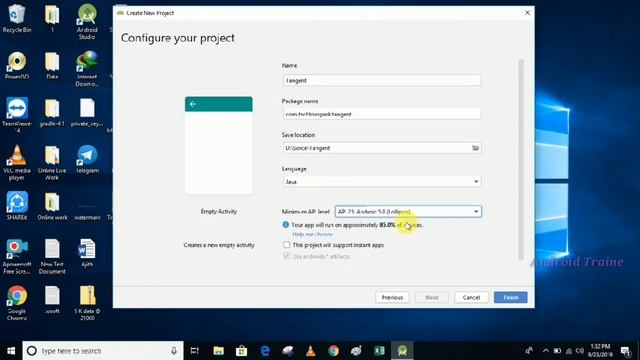
Task: Open the Online work folder
Action: (52, 206)
